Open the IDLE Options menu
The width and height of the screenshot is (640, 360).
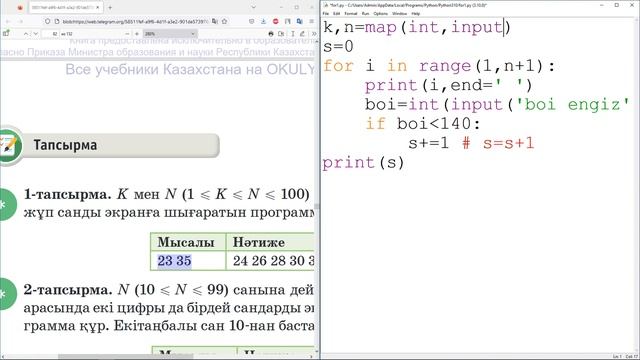point(380,13)
